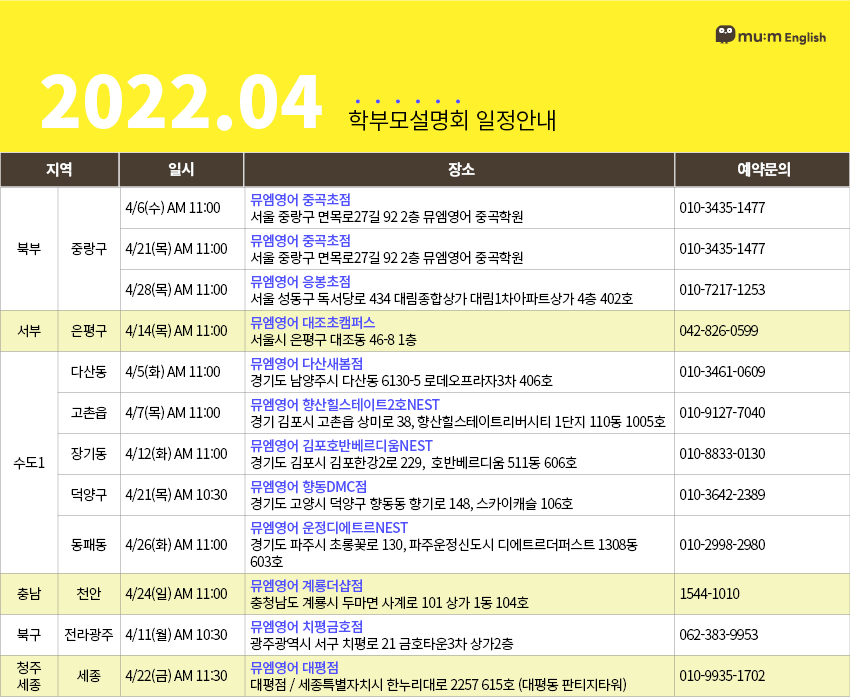The width and height of the screenshot is (850, 697).
Task: Select the 학부모설명회 일정안내 heading
Action: [453, 120]
